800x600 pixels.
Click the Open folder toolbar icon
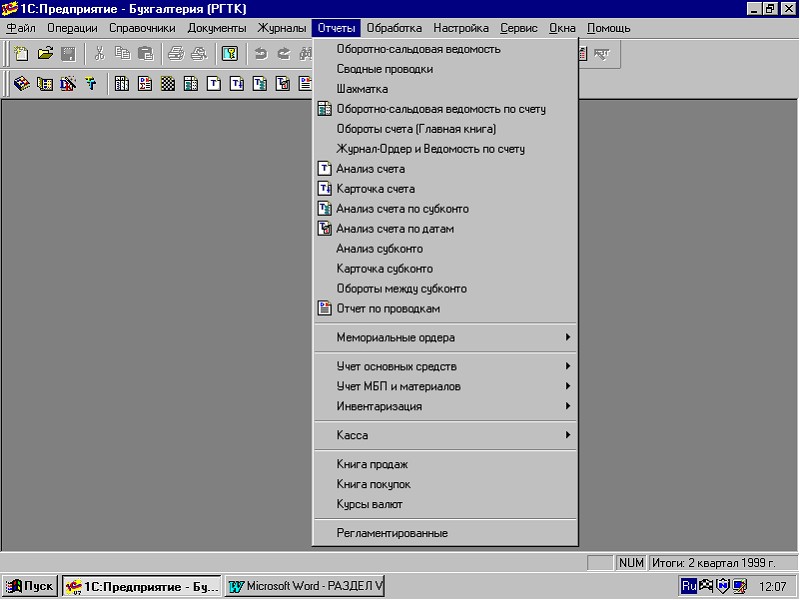[45, 54]
